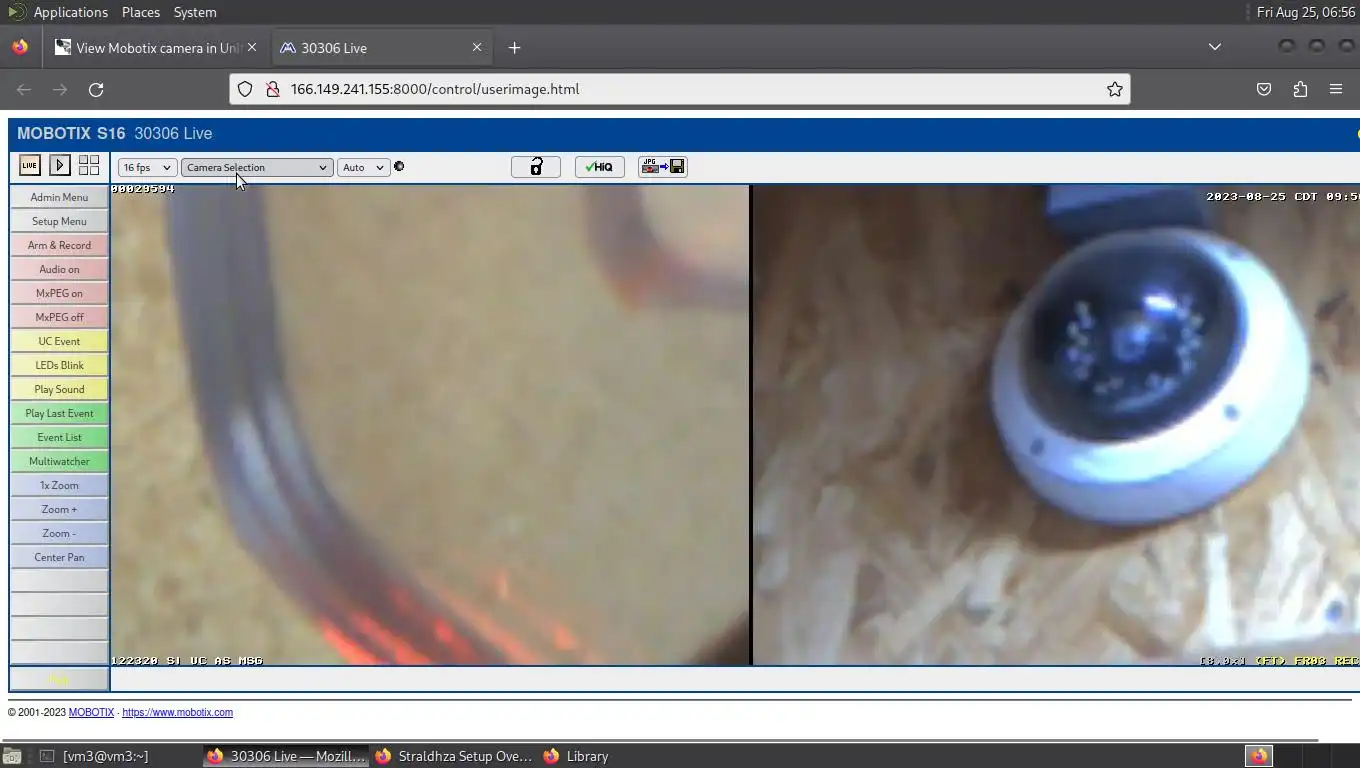Click Play Sound

[59, 389]
